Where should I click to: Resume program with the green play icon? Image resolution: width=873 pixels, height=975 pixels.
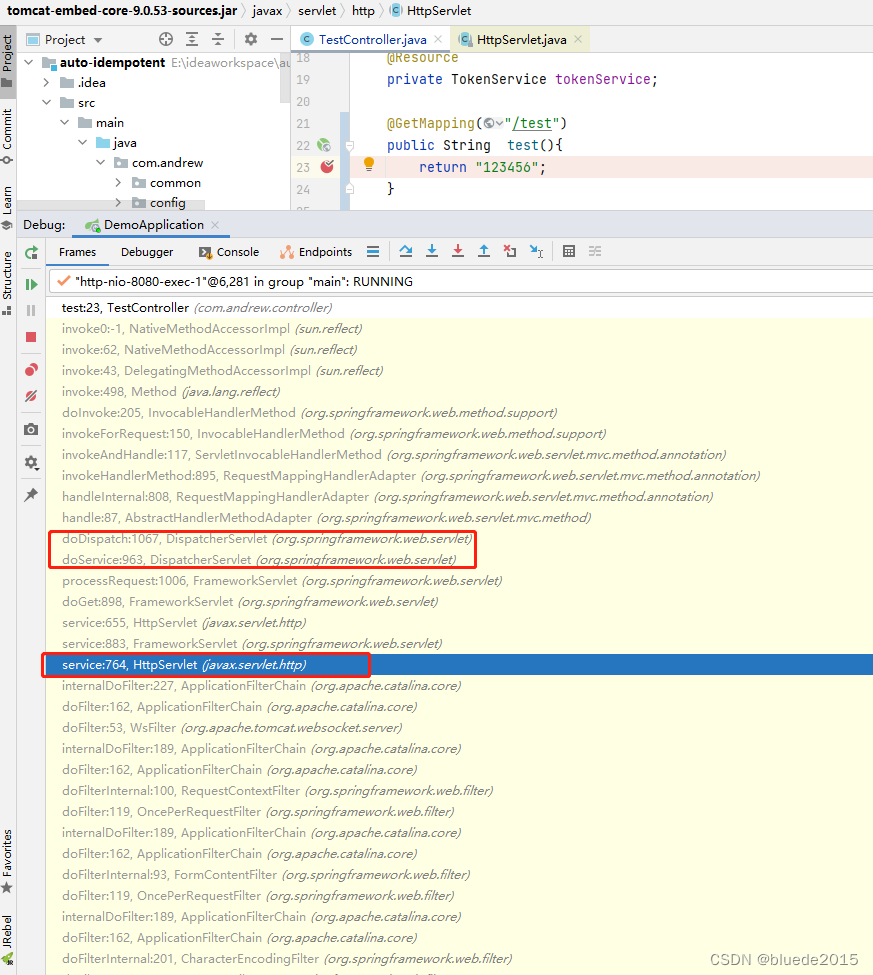point(31,284)
